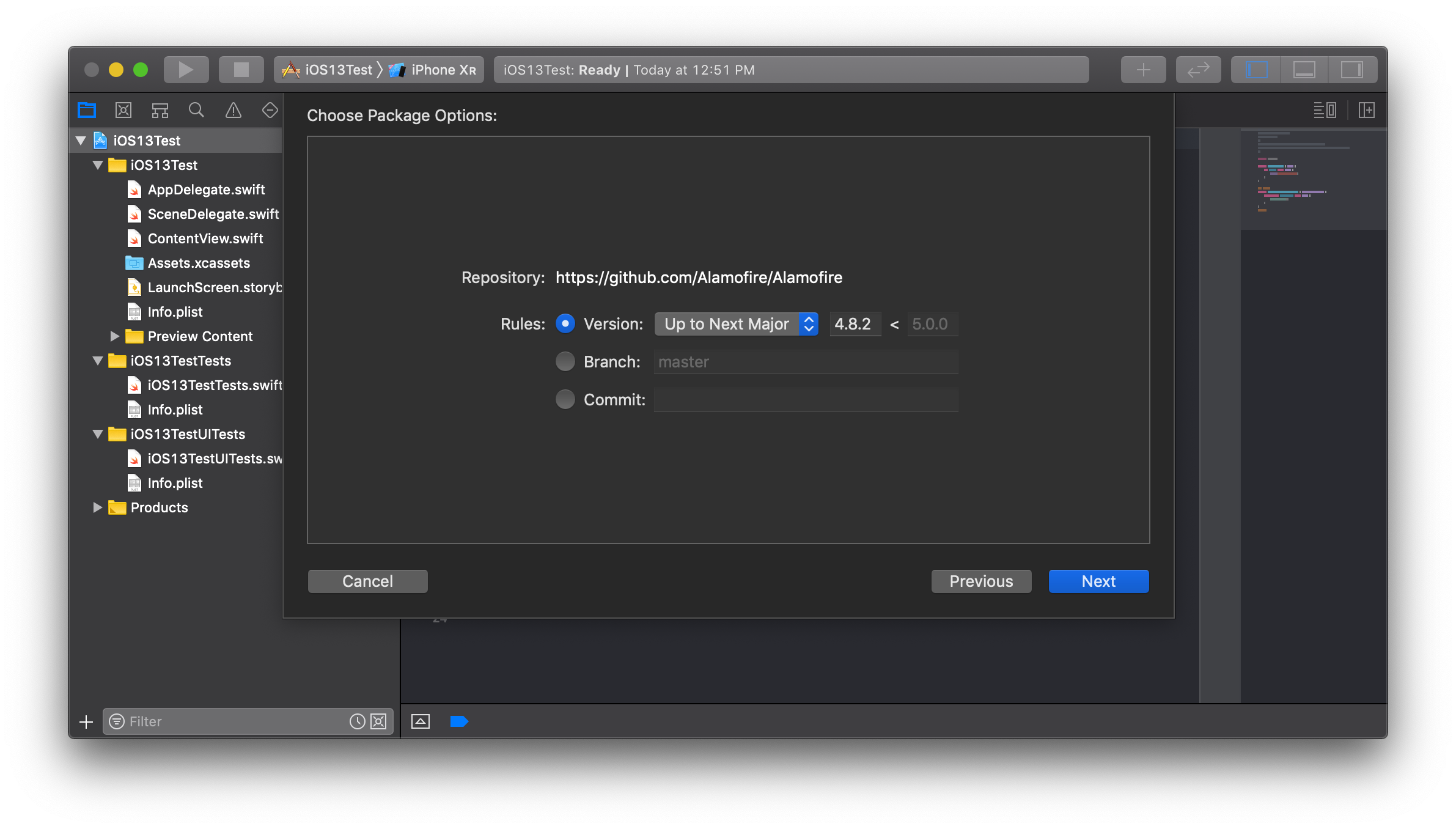Click the minimap code preview
Viewport: 1456px width, 829px height.
tap(1313, 179)
